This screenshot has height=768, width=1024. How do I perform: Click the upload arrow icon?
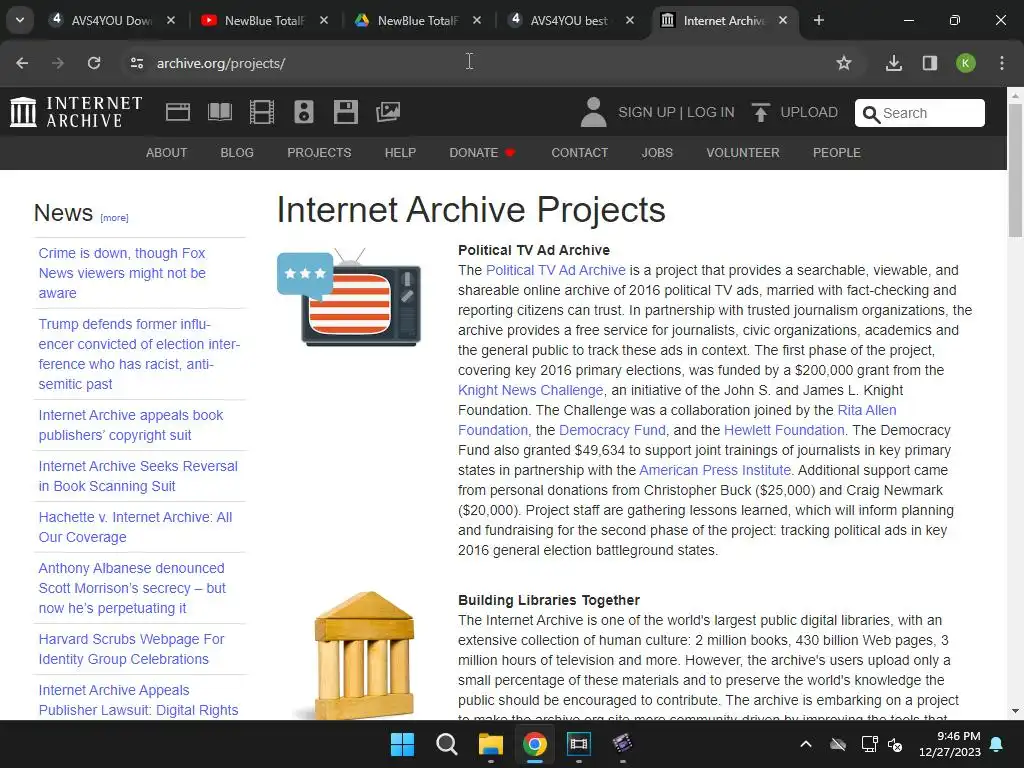point(760,112)
